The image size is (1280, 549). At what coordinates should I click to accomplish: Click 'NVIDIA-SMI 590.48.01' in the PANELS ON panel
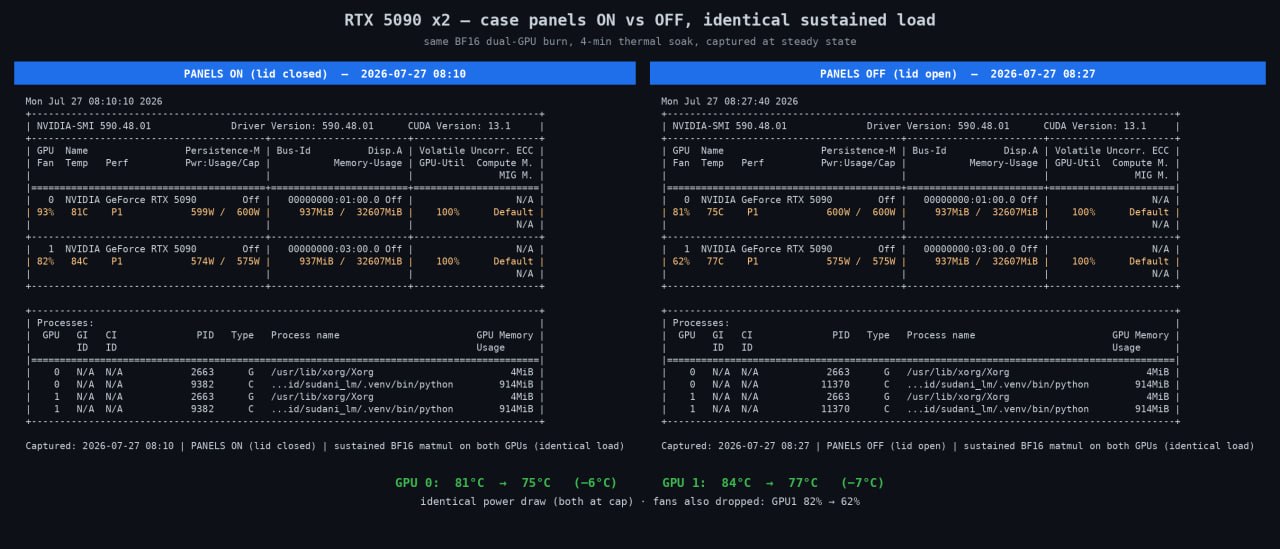pos(94,126)
